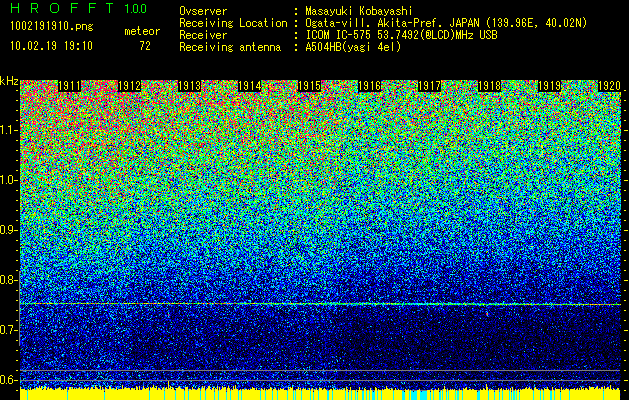The width and height of the screenshot is (629, 400).
Task: Select the filename 1002191910.png
Action: tap(52, 26)
